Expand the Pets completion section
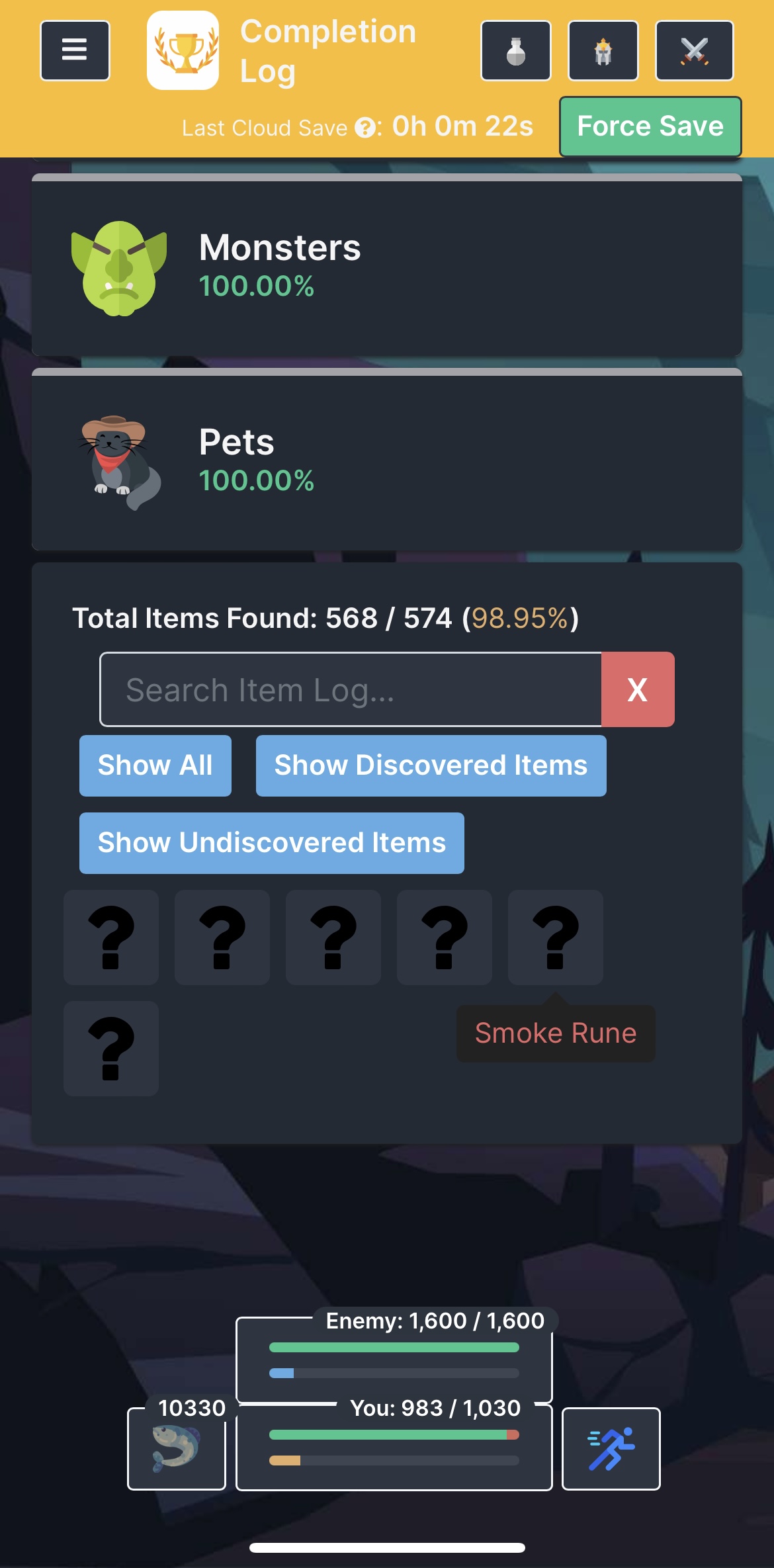This screenshot has height=1568, width=774. coord(387,460)
